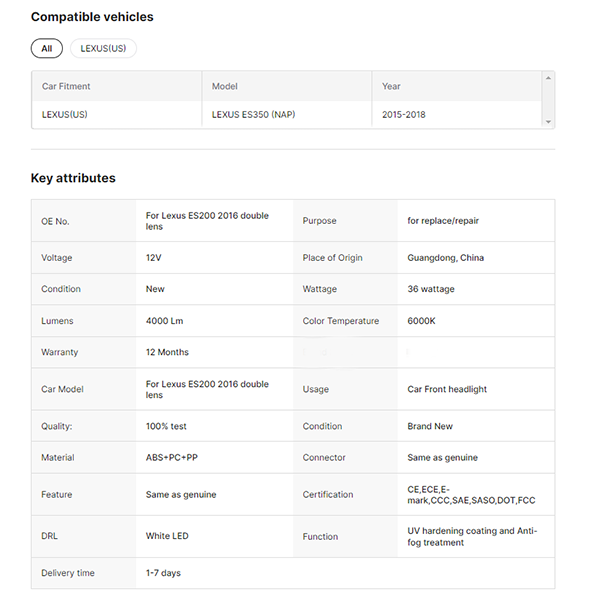Click the 6000K color temperature value
The image size is (600, 600).
coord(421,321)
